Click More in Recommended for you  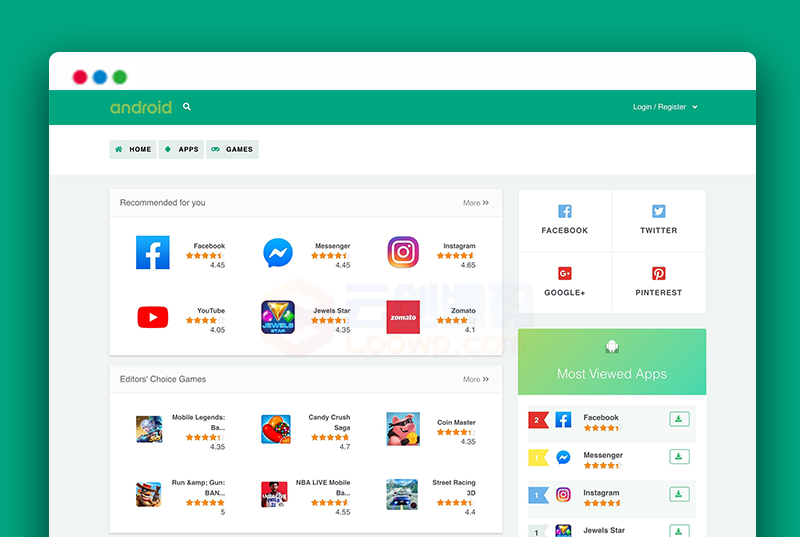[476, 203]
